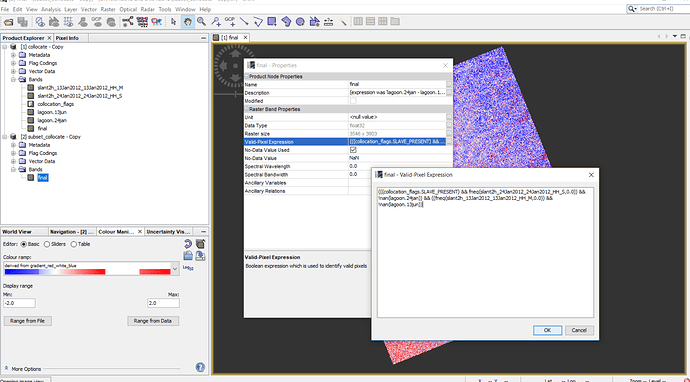690x382 pixels.
Task: Open the Optical menu
Action: coord(128,9)
